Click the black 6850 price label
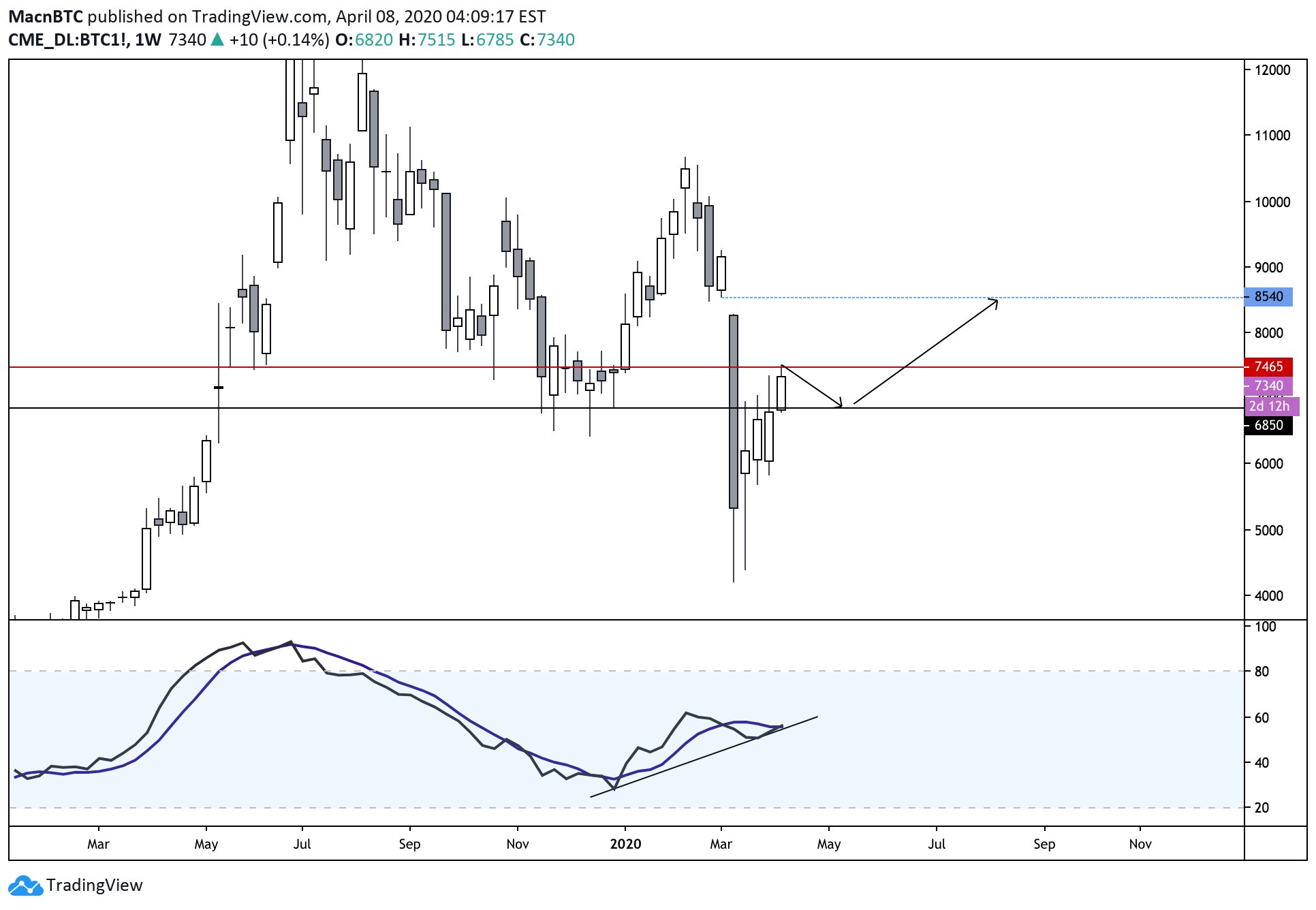The width and height of the screenshot is (1316, 910). pos(1268,425)
